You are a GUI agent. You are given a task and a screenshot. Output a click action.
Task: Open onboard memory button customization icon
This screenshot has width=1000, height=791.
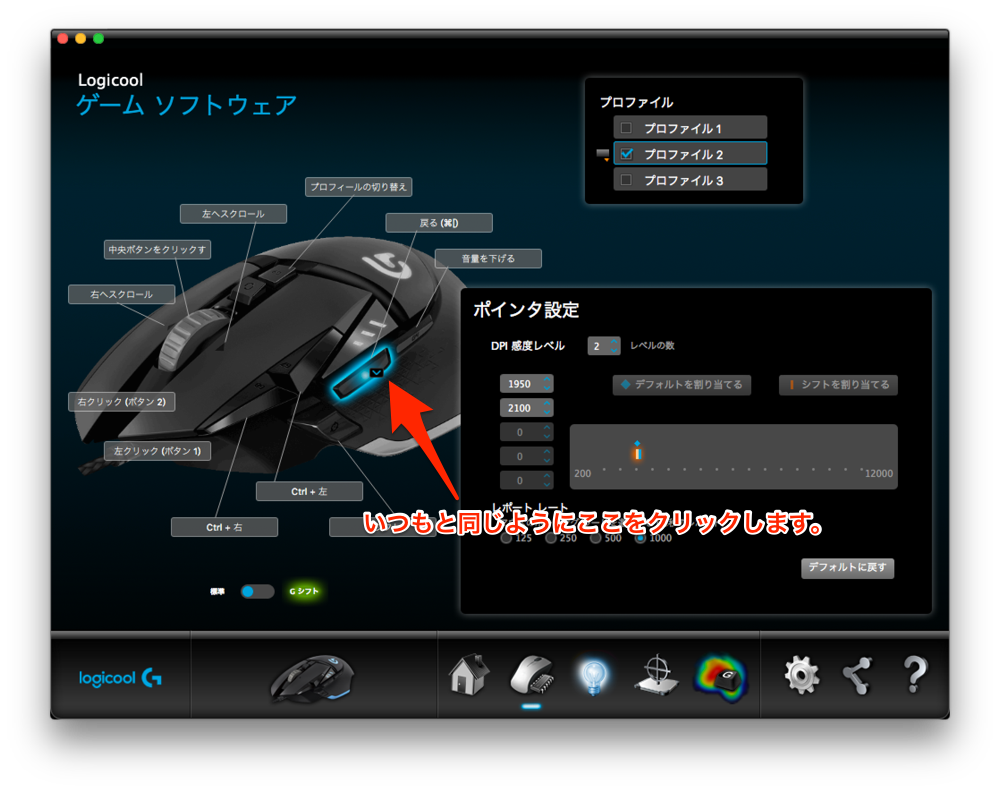click(x=532, y=675)
